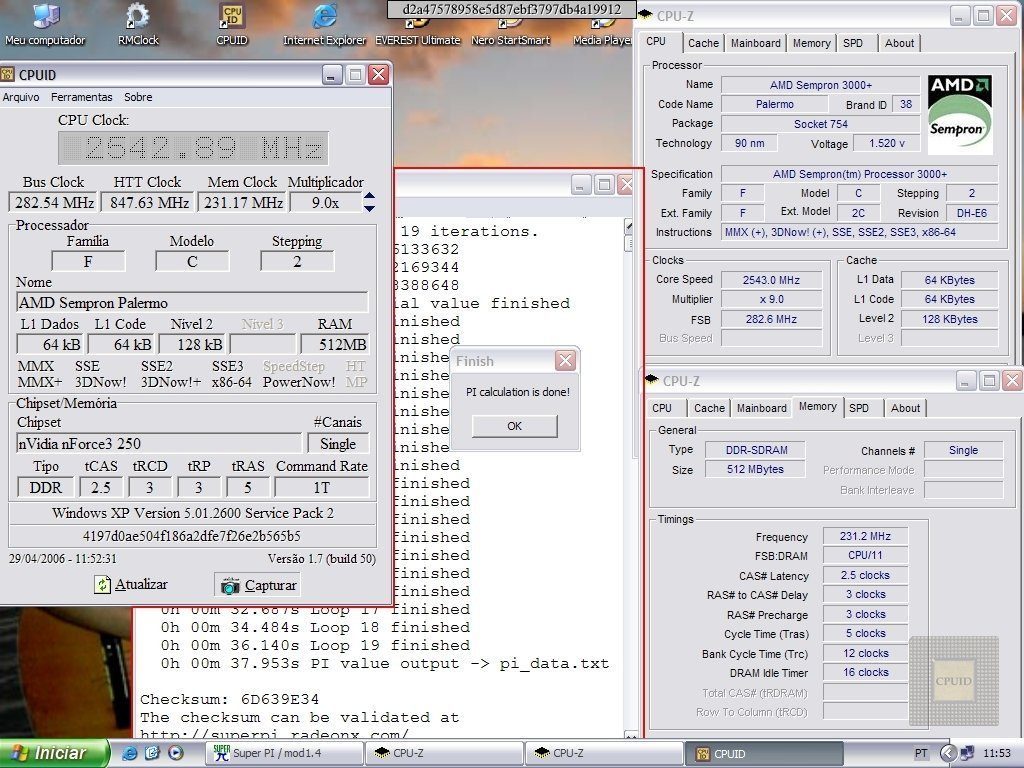
Task: Click the Nome field AMD Sempron Palermo
Action: click(x=192, y=302)
